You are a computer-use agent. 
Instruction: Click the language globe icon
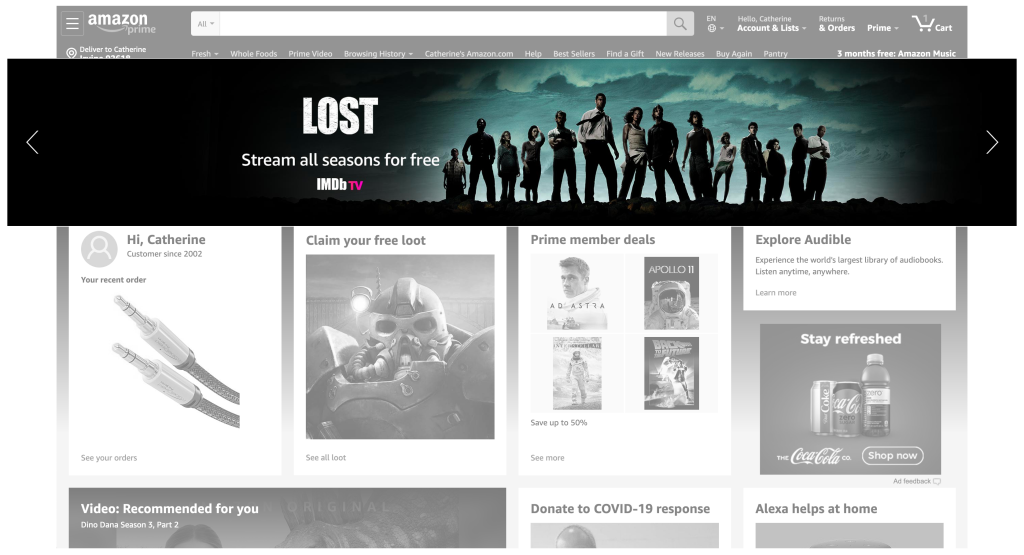(x=712, y=28)
